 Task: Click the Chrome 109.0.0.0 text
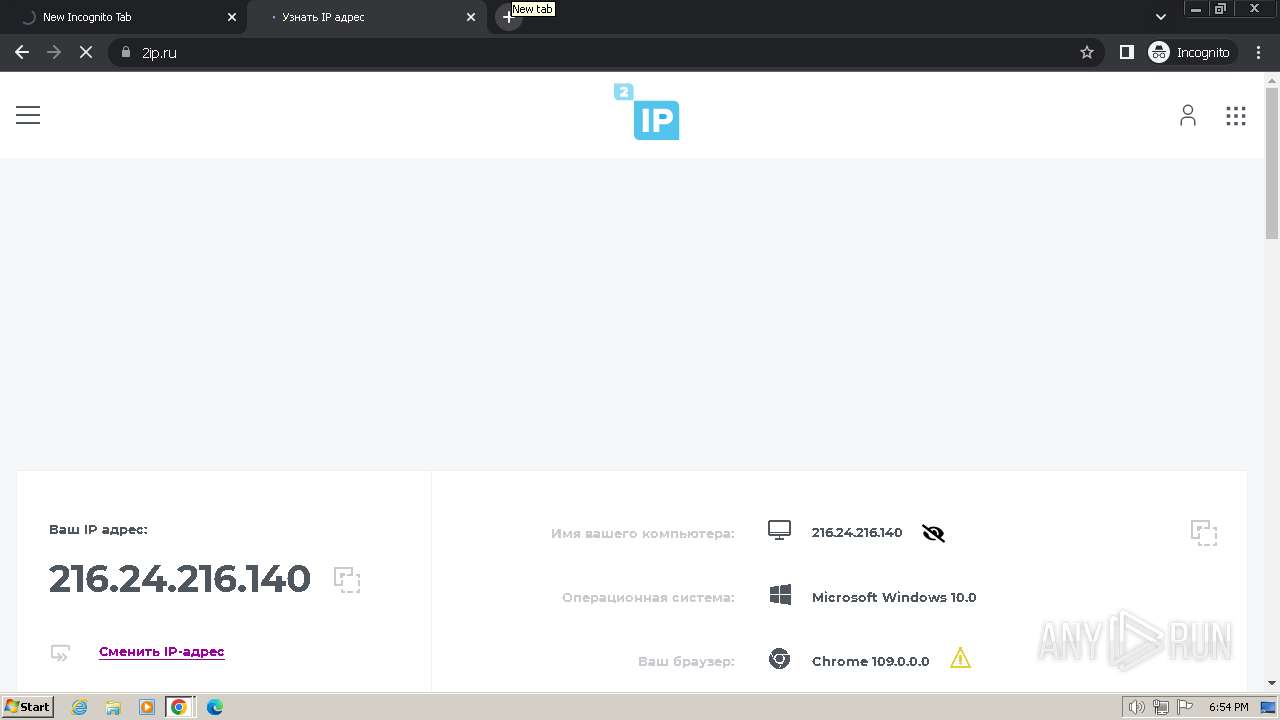click(x=870, y=661)
